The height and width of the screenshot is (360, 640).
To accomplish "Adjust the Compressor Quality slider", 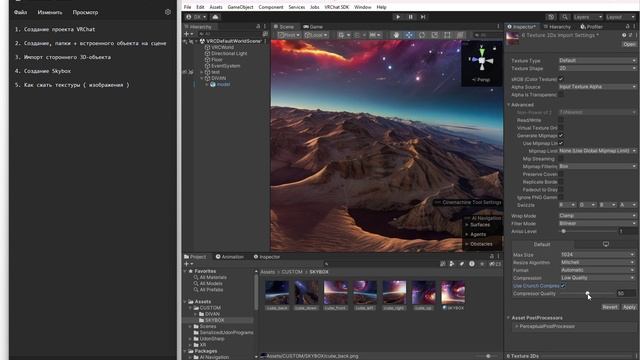I will [x=588, y=293].
